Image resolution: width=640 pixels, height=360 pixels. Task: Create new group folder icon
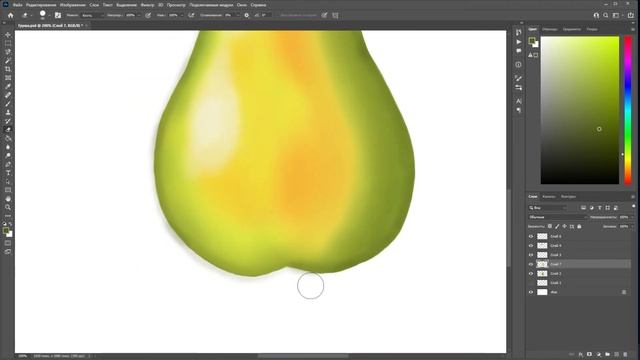click(x=607, y=354)
